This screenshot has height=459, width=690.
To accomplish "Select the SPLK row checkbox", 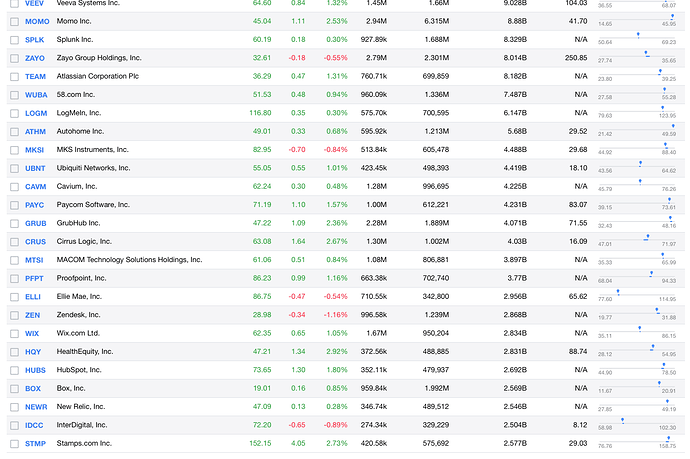I will [13, 40].
